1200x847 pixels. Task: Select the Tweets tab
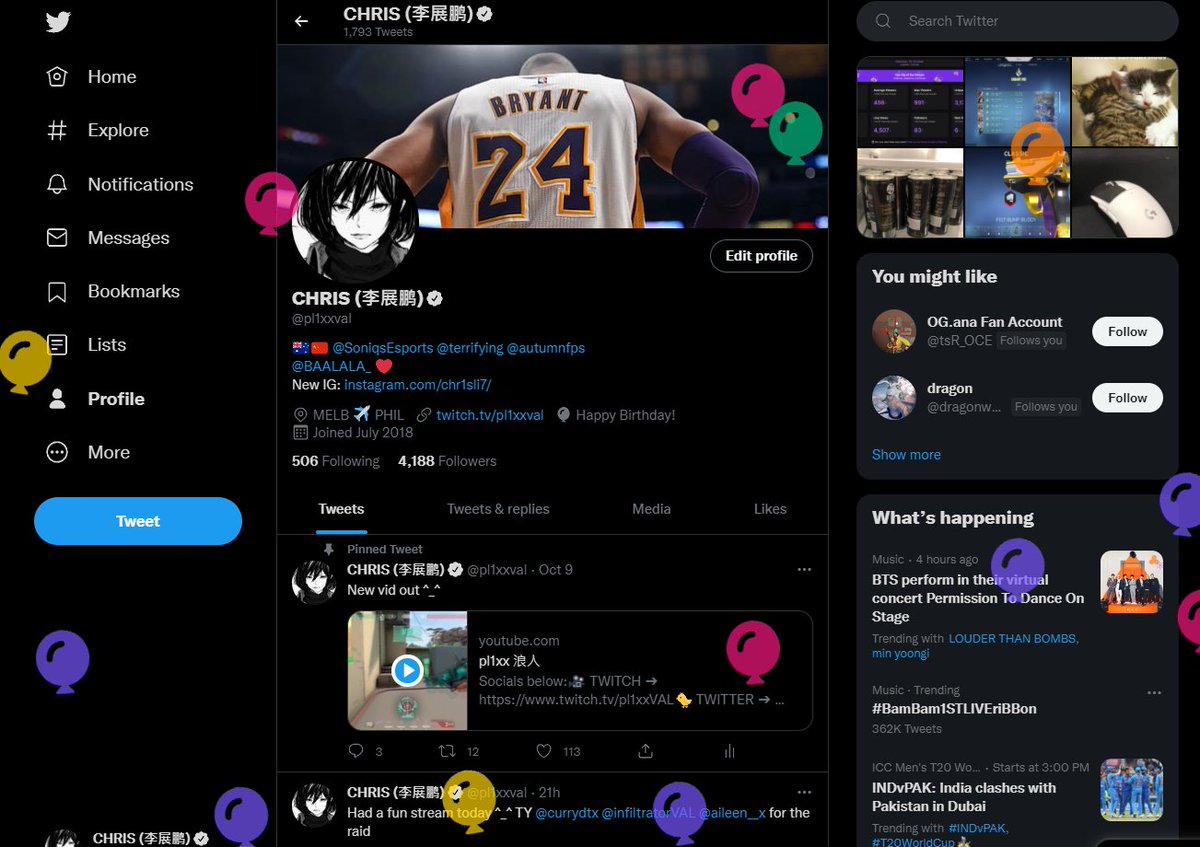(x=341, y=509)
